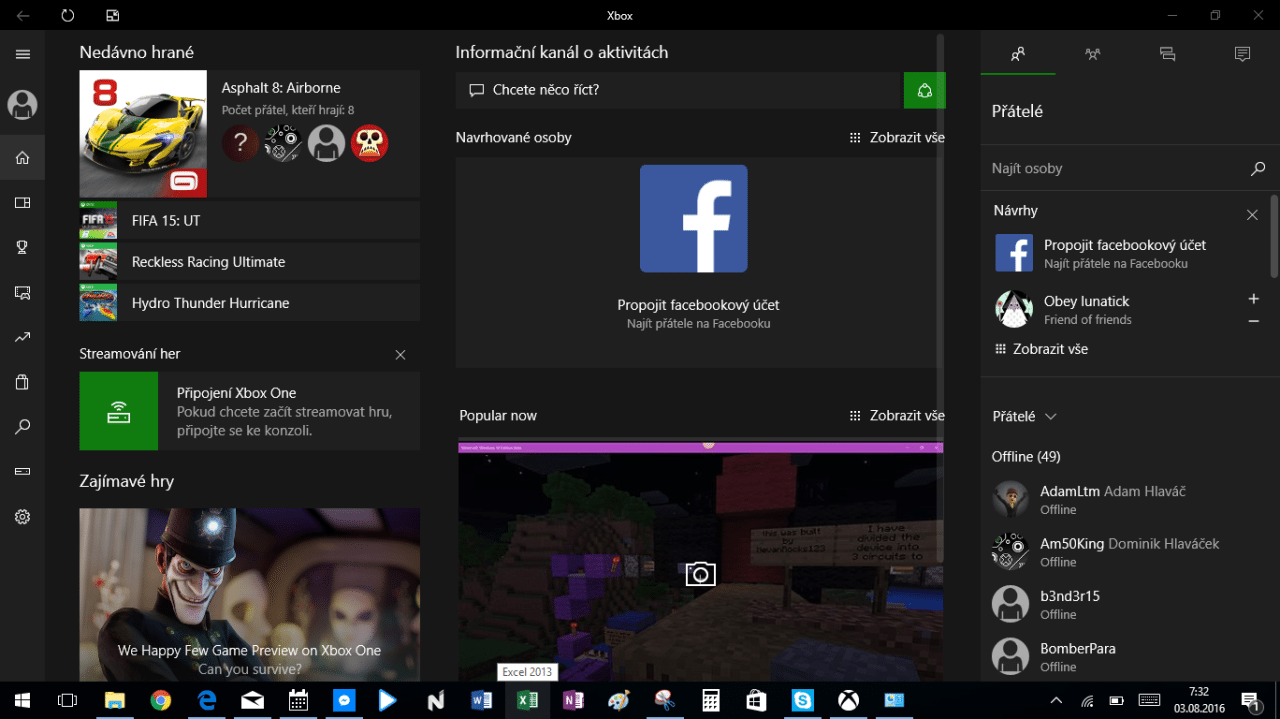Click the 'Offline (49)' group header

pyautogui.click(x=1026, y=457)
